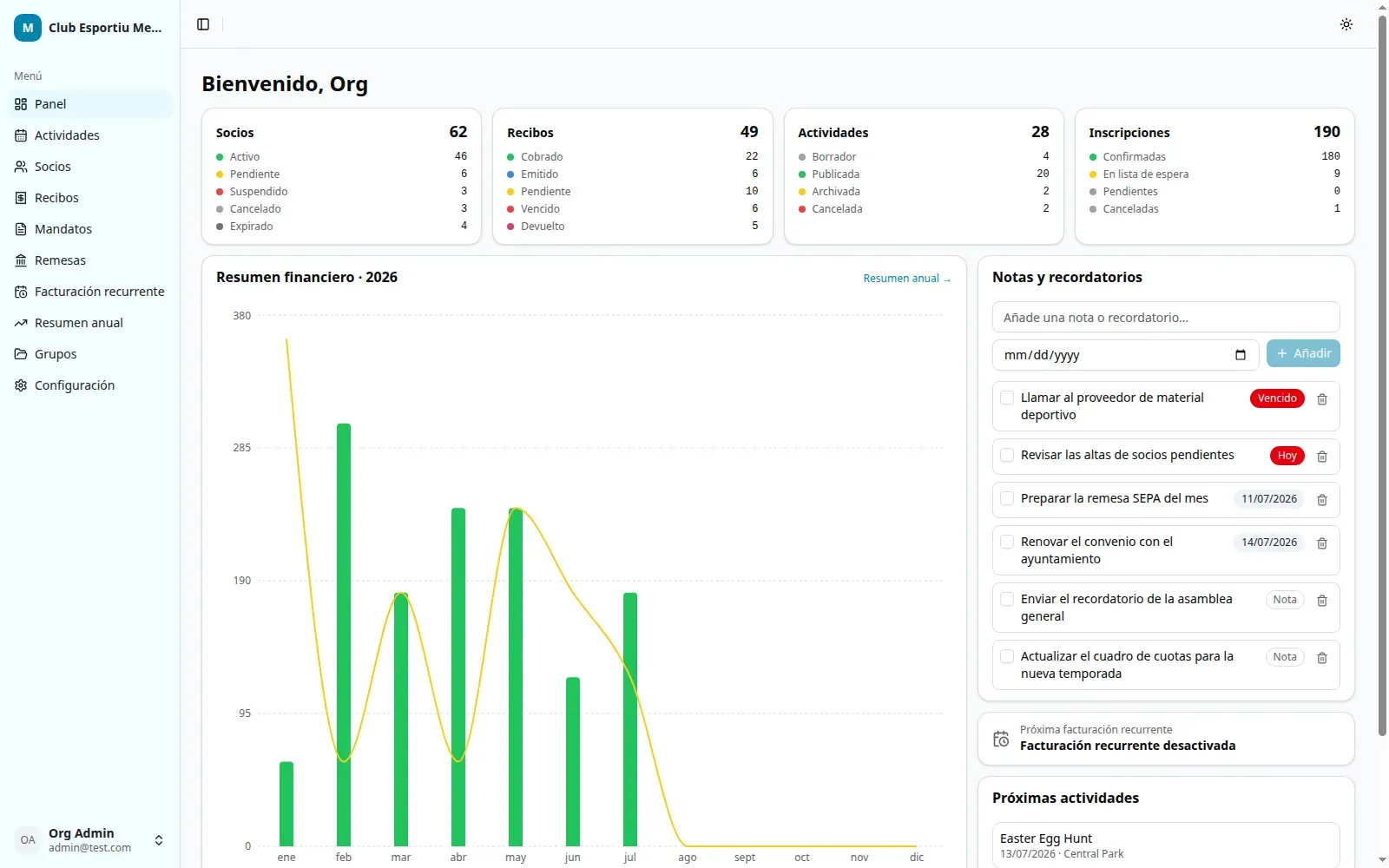
Task: Click 'Publicada' row in Actividades card
Action: [x=924, y=174]
